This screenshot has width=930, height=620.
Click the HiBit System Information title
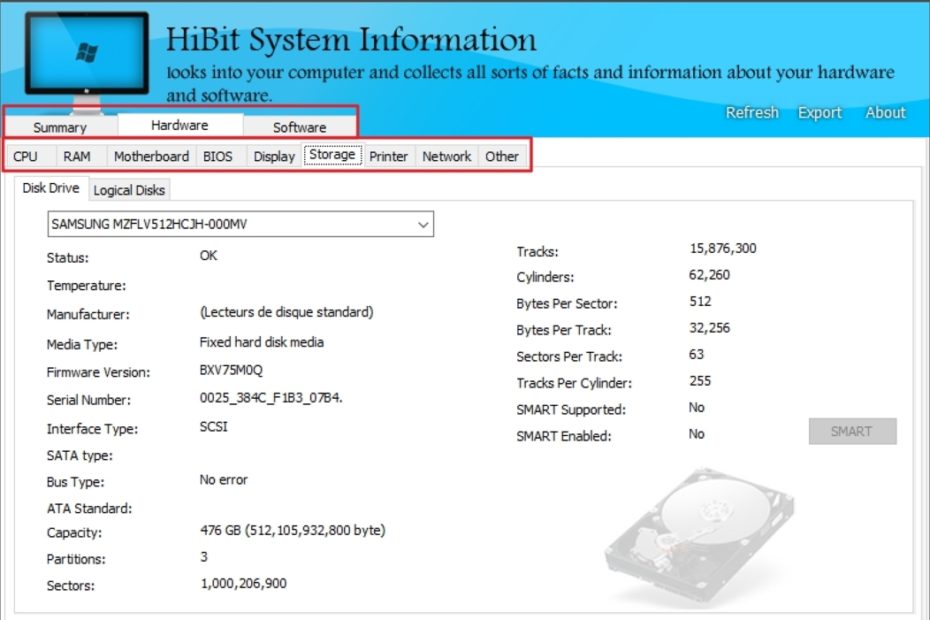tap(351, 40)
